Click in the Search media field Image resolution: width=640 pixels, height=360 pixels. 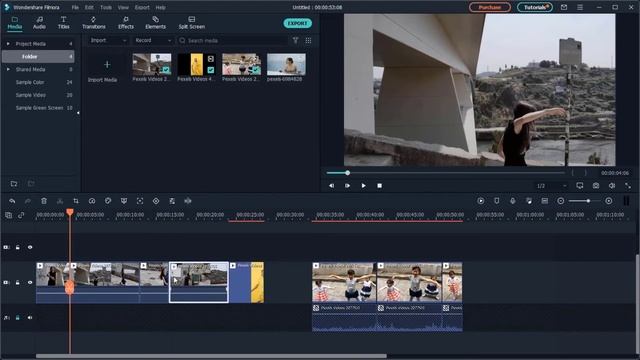[x=233, y=40]
